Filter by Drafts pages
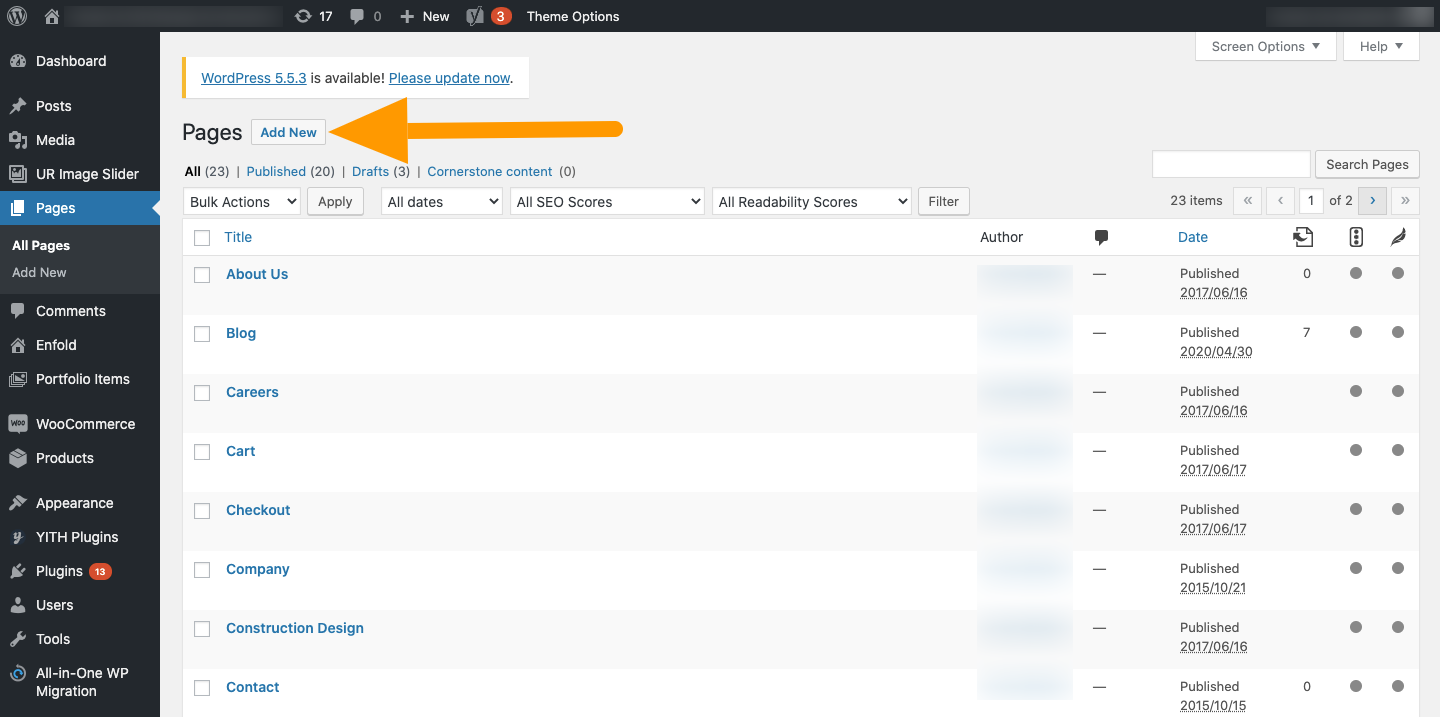The image size is (1440, 717). [370, 172]
